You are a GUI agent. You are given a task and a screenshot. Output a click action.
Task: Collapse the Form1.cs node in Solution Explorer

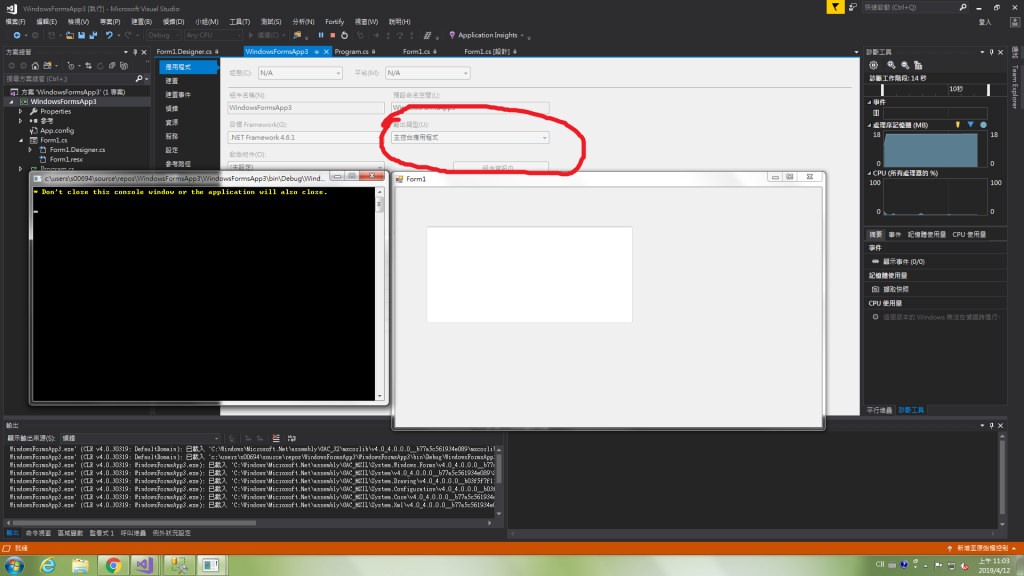(x=21, y=140)
